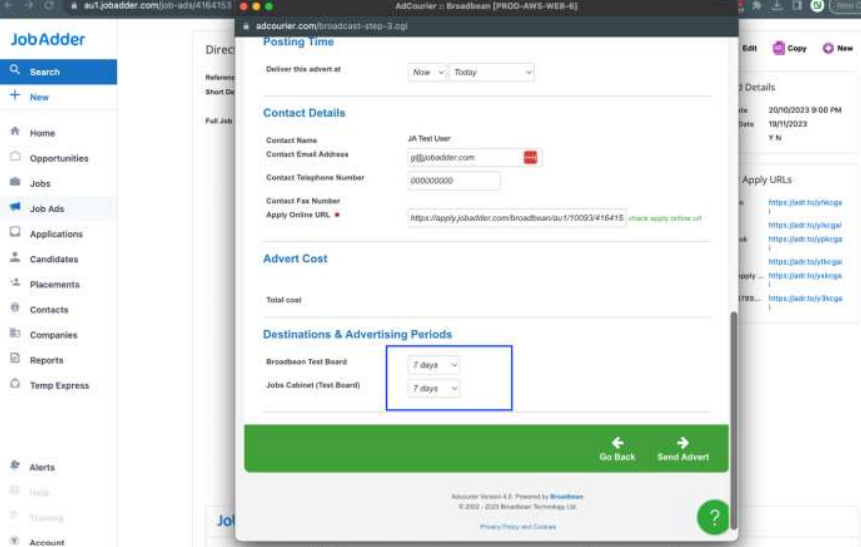Click the '19/11/2023' date value
This screenshot has width=861, height=547.
pyautogui.click(x=787, y=124)
